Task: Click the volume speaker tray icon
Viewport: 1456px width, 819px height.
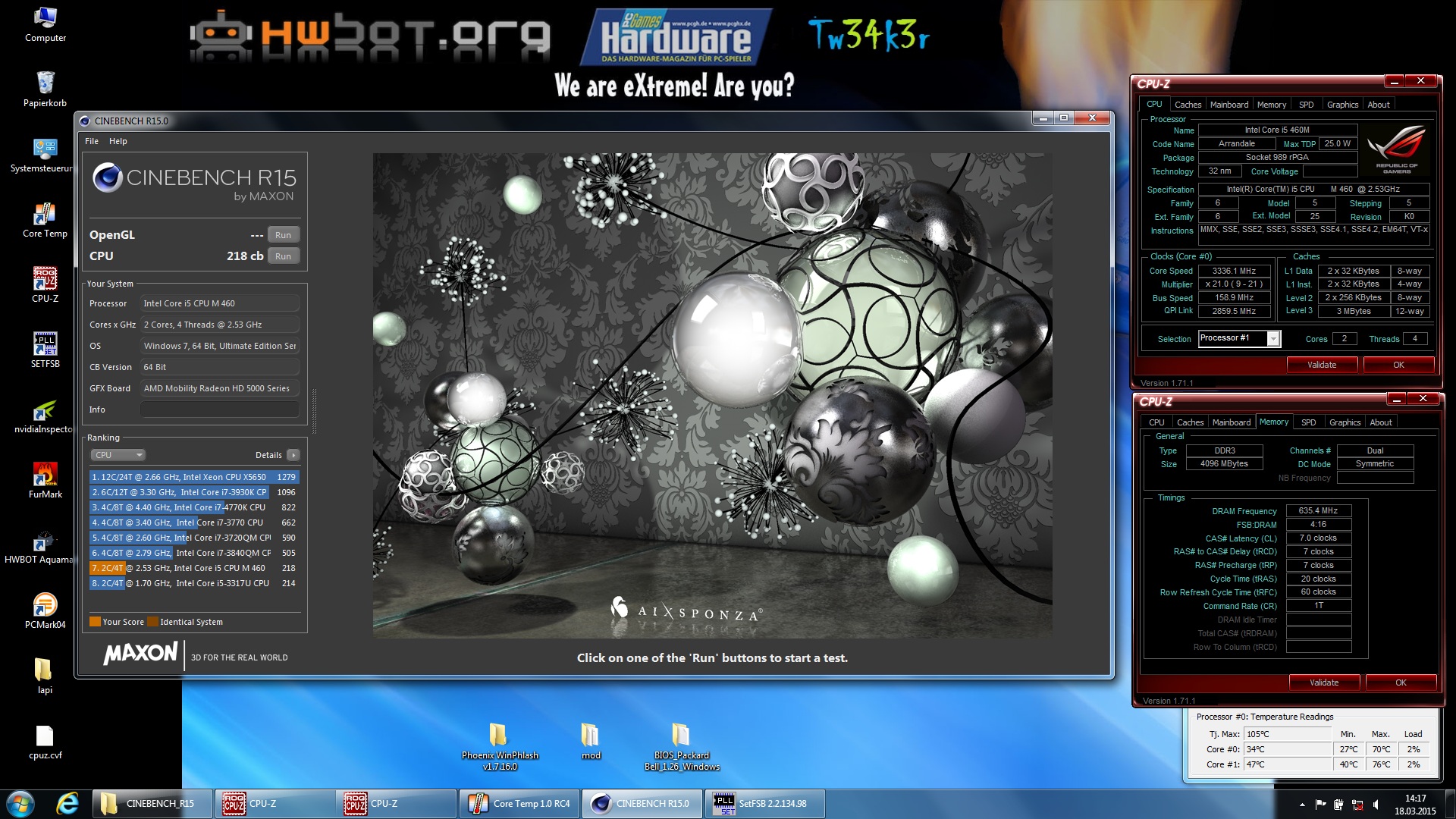Action: point(1376,805)
